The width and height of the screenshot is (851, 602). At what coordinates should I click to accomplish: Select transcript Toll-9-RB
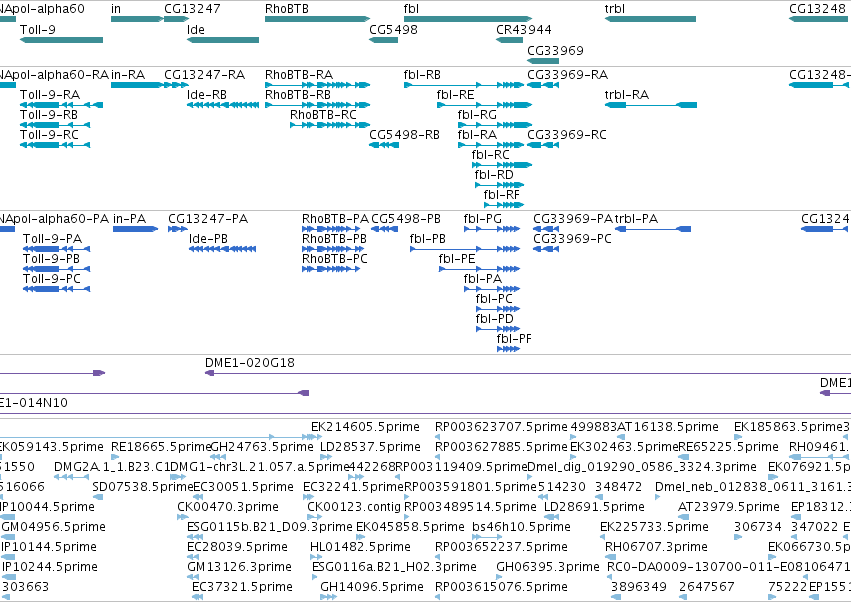[x=55, y=125]
